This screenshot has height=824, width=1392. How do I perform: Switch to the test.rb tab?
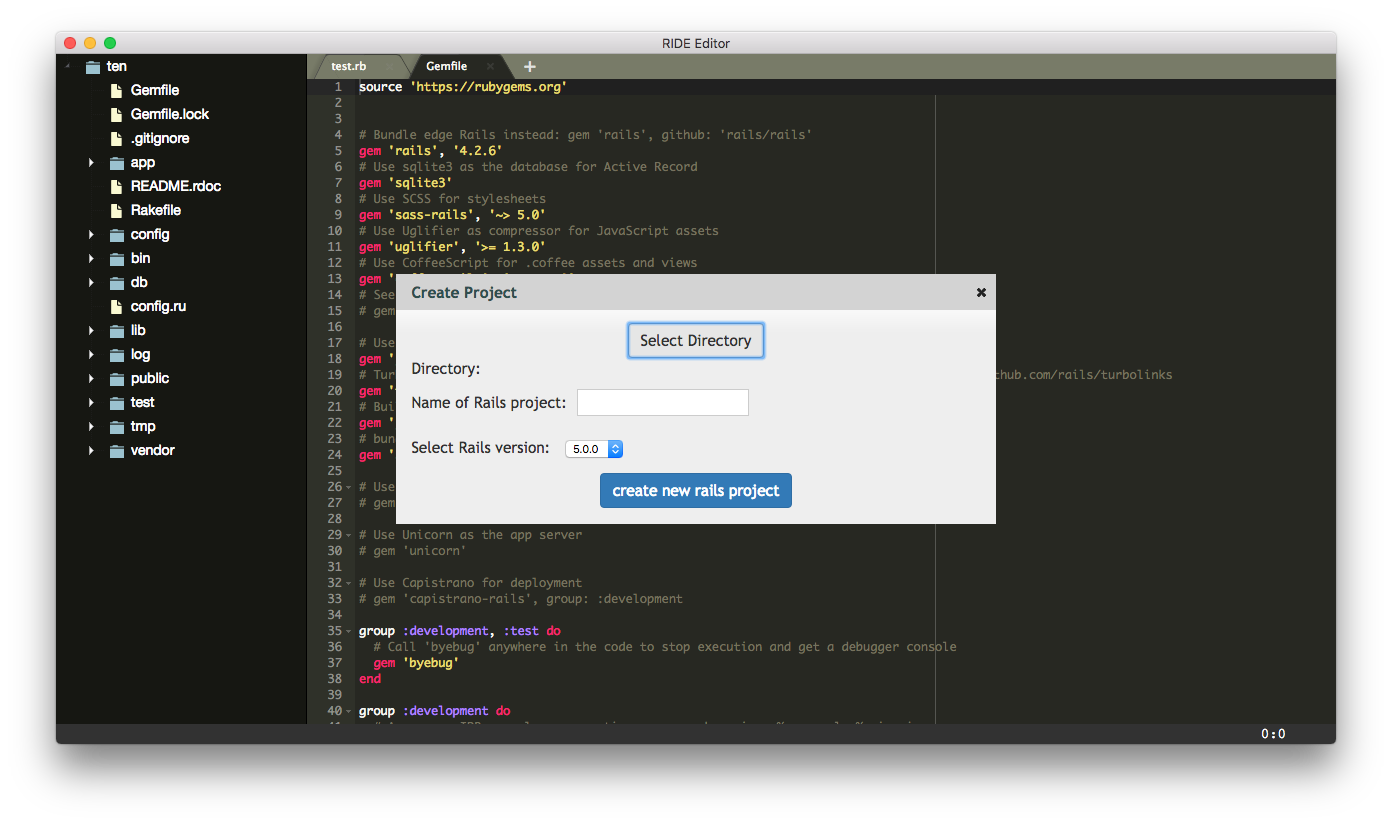[349, 67]
